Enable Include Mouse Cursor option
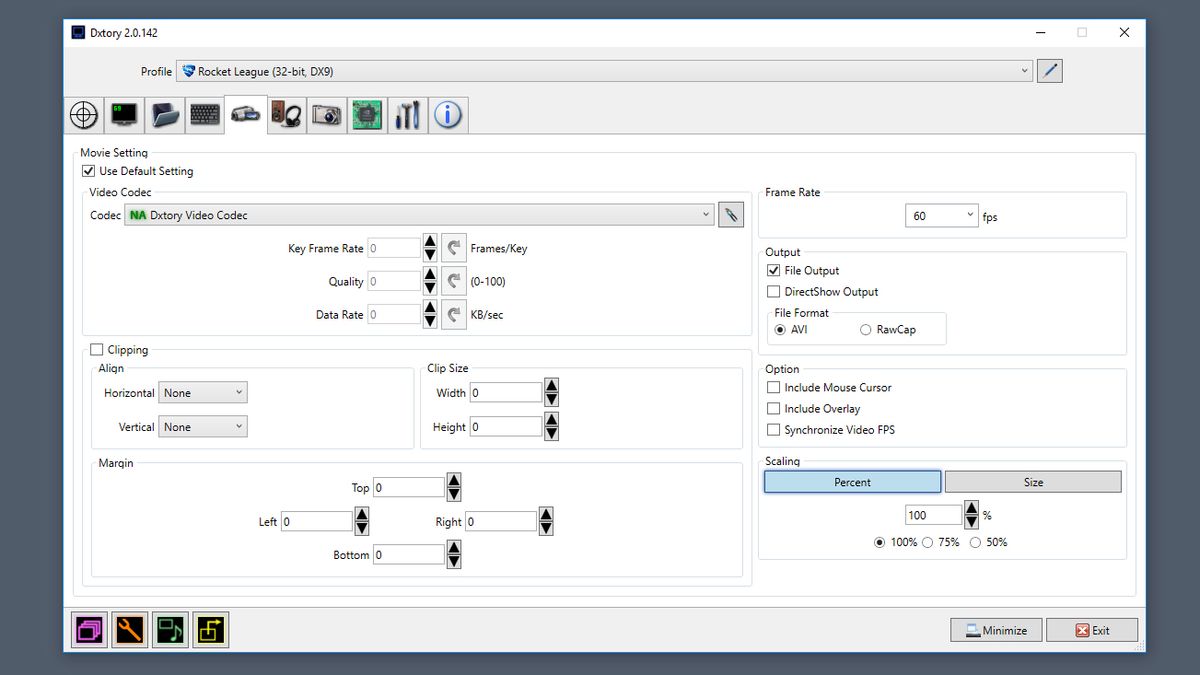Image resolution: width=1200 pixels, height=675 pixels. 773,387
